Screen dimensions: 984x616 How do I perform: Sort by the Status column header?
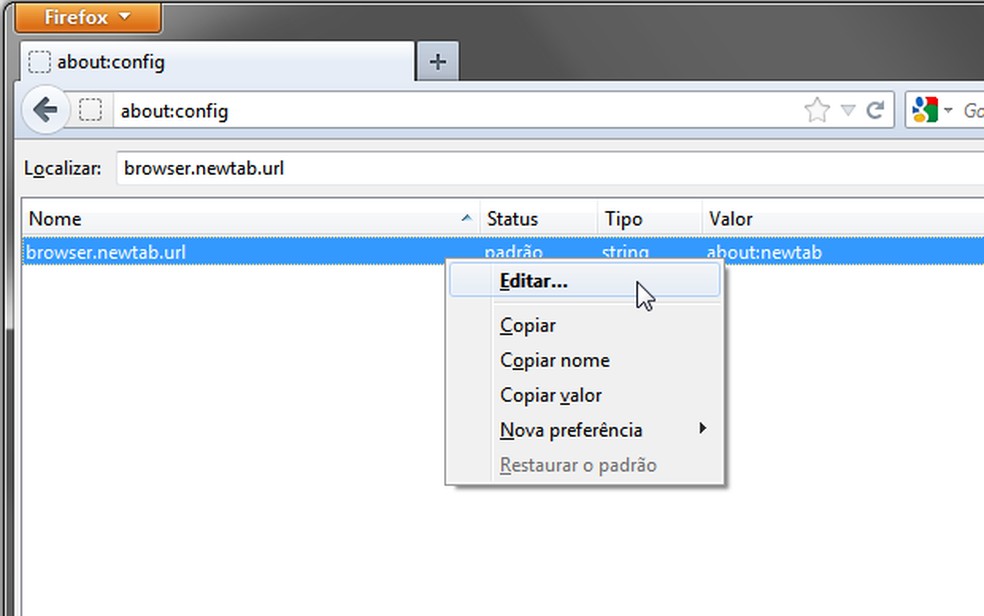(538, 218)
